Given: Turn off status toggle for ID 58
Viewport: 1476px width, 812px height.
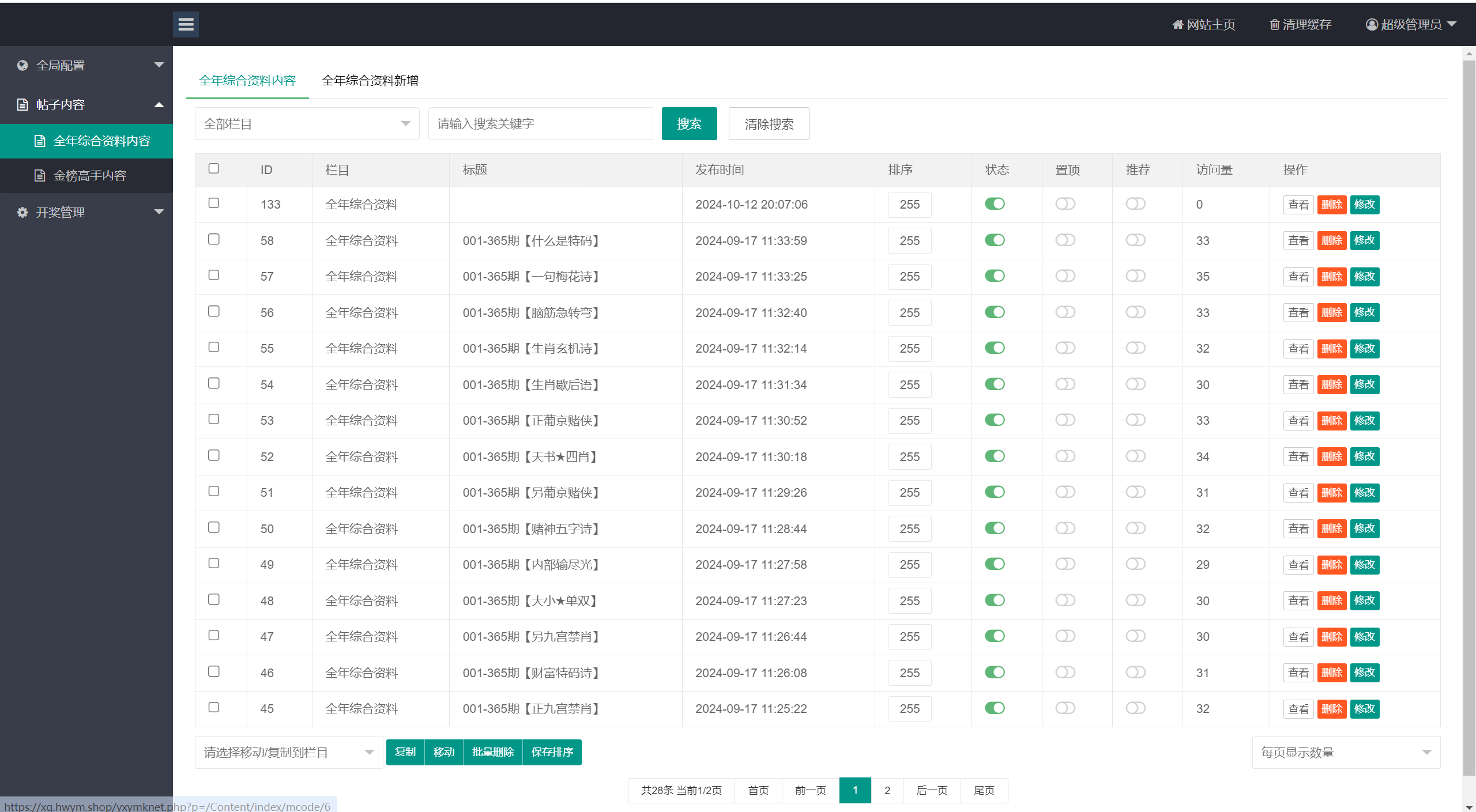Looking at the screenshot, I should [995, 240].
